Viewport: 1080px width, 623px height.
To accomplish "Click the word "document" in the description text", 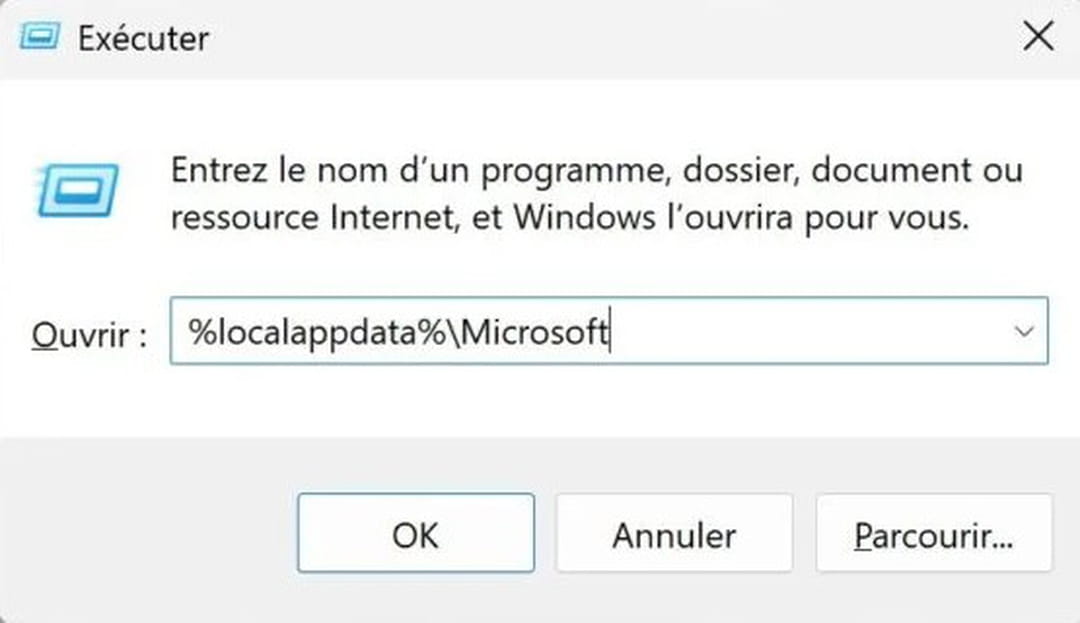I will click(x=876, y=170).
